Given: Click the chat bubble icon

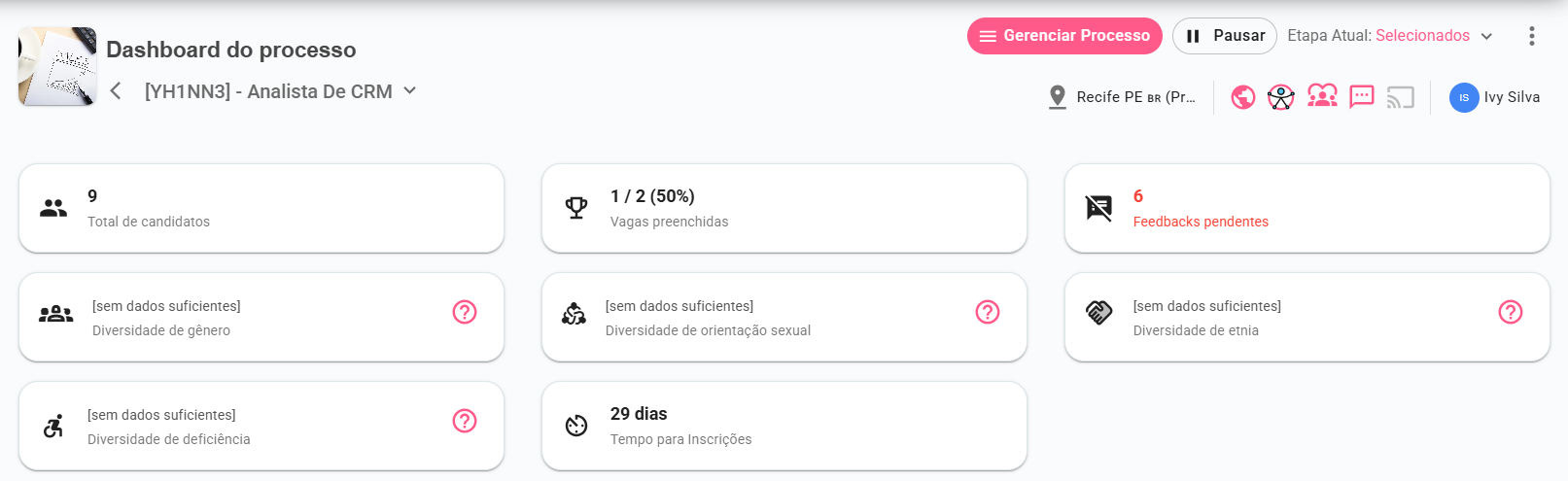Looking at the screenshot, I should (x=1362, y=97).
